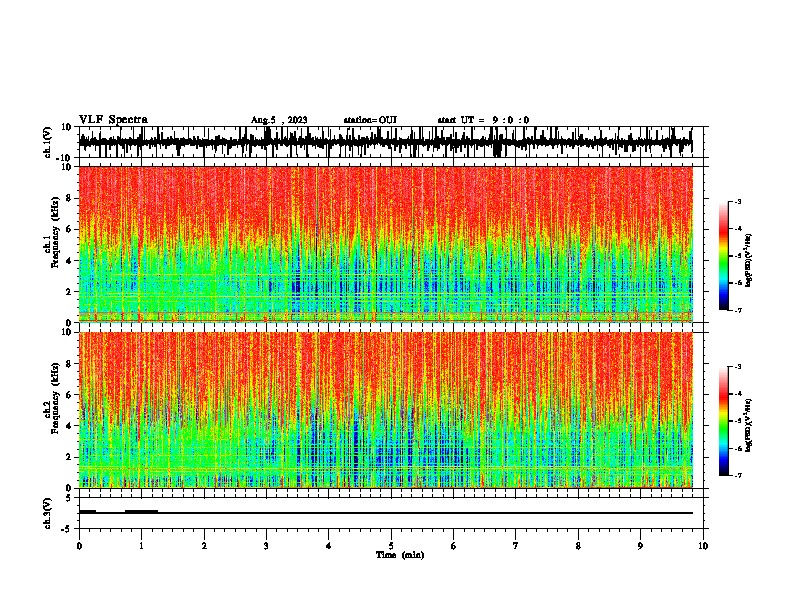Click the 6 kHz tick on the ch.1 spectrogram axis
This screenshot has width=792, height=612.
tap(70, 229)
